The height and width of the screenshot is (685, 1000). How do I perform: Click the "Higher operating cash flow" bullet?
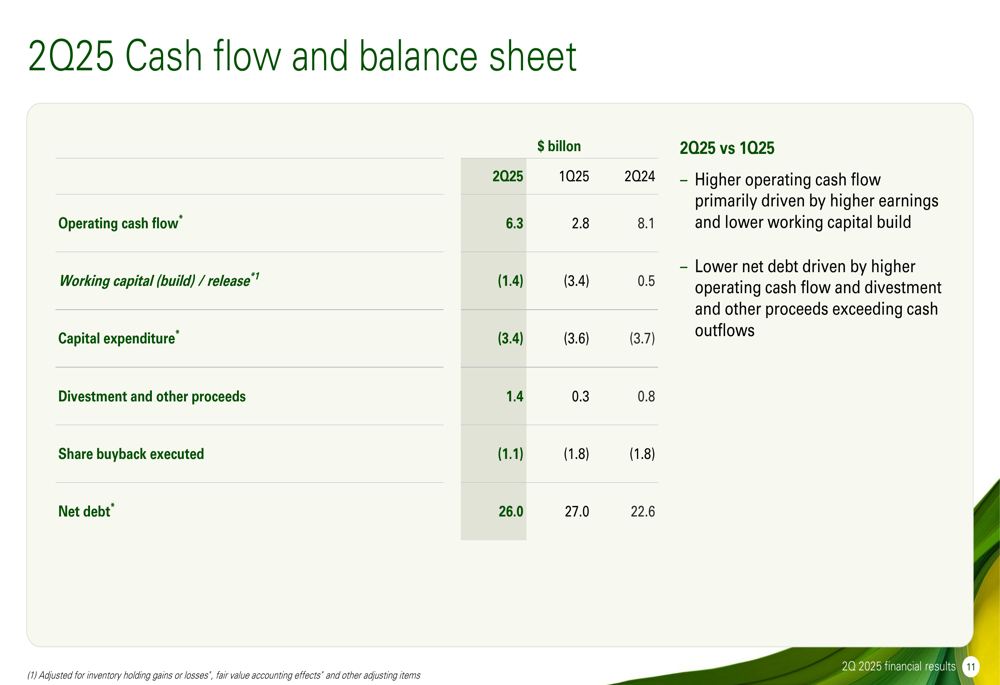810,201
